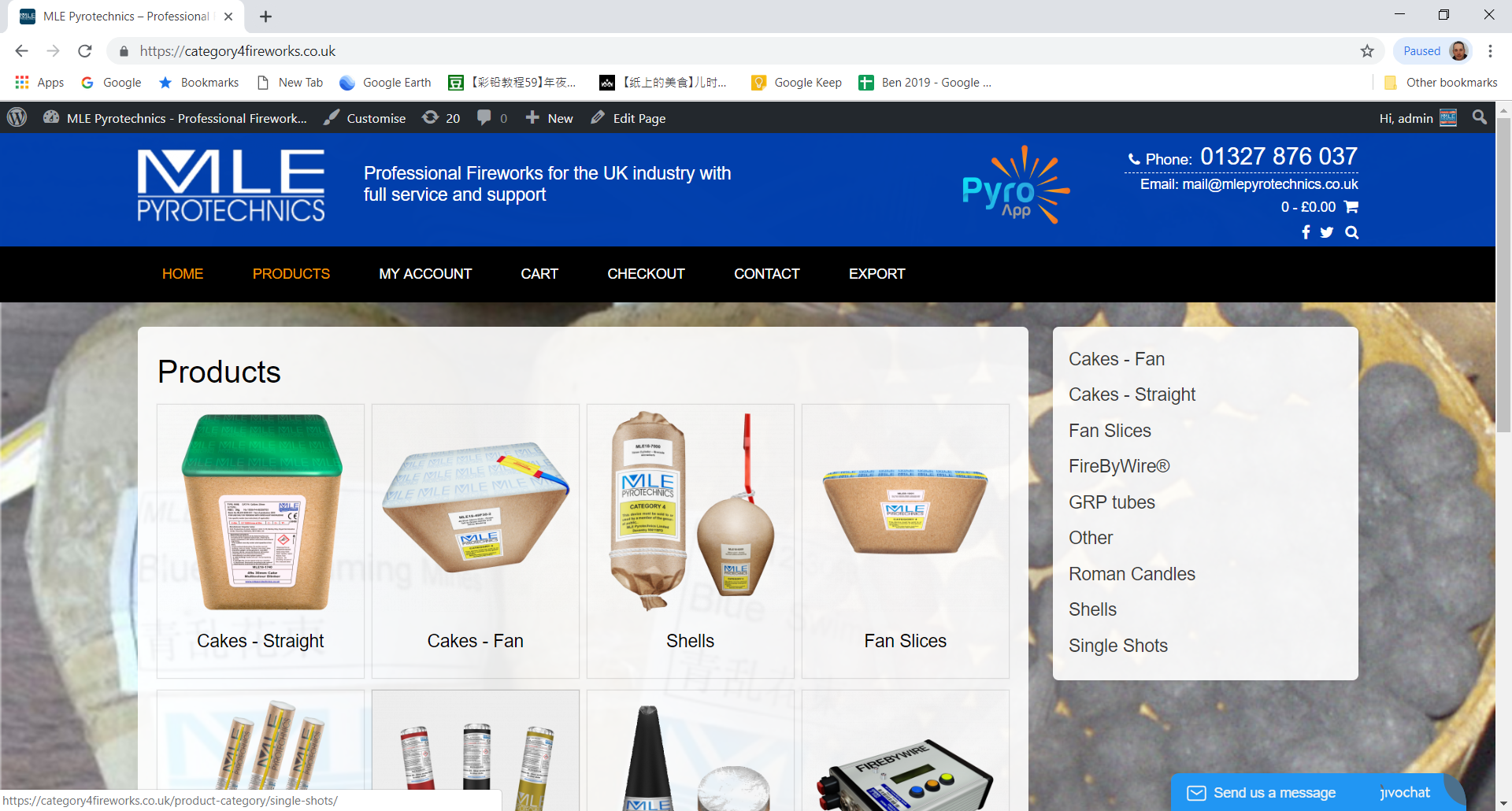Expand the New content menu

click(549, 118)
